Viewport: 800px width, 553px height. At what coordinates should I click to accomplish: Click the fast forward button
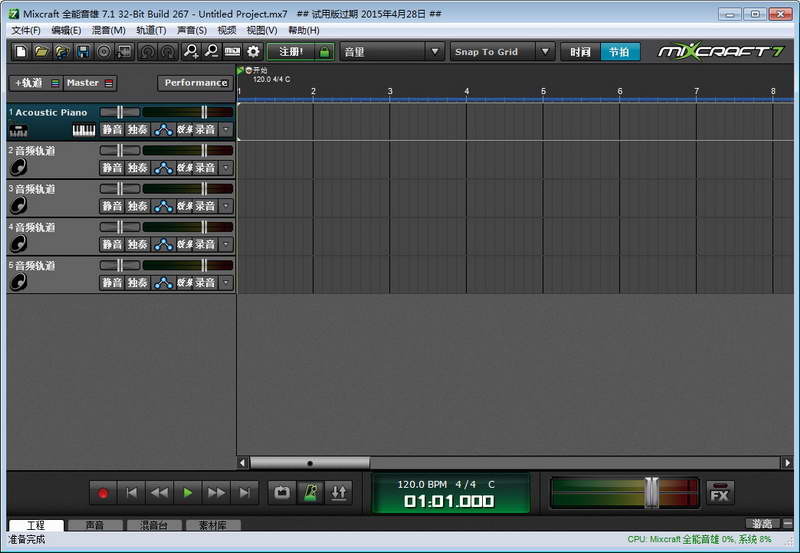tap(216, 493)
